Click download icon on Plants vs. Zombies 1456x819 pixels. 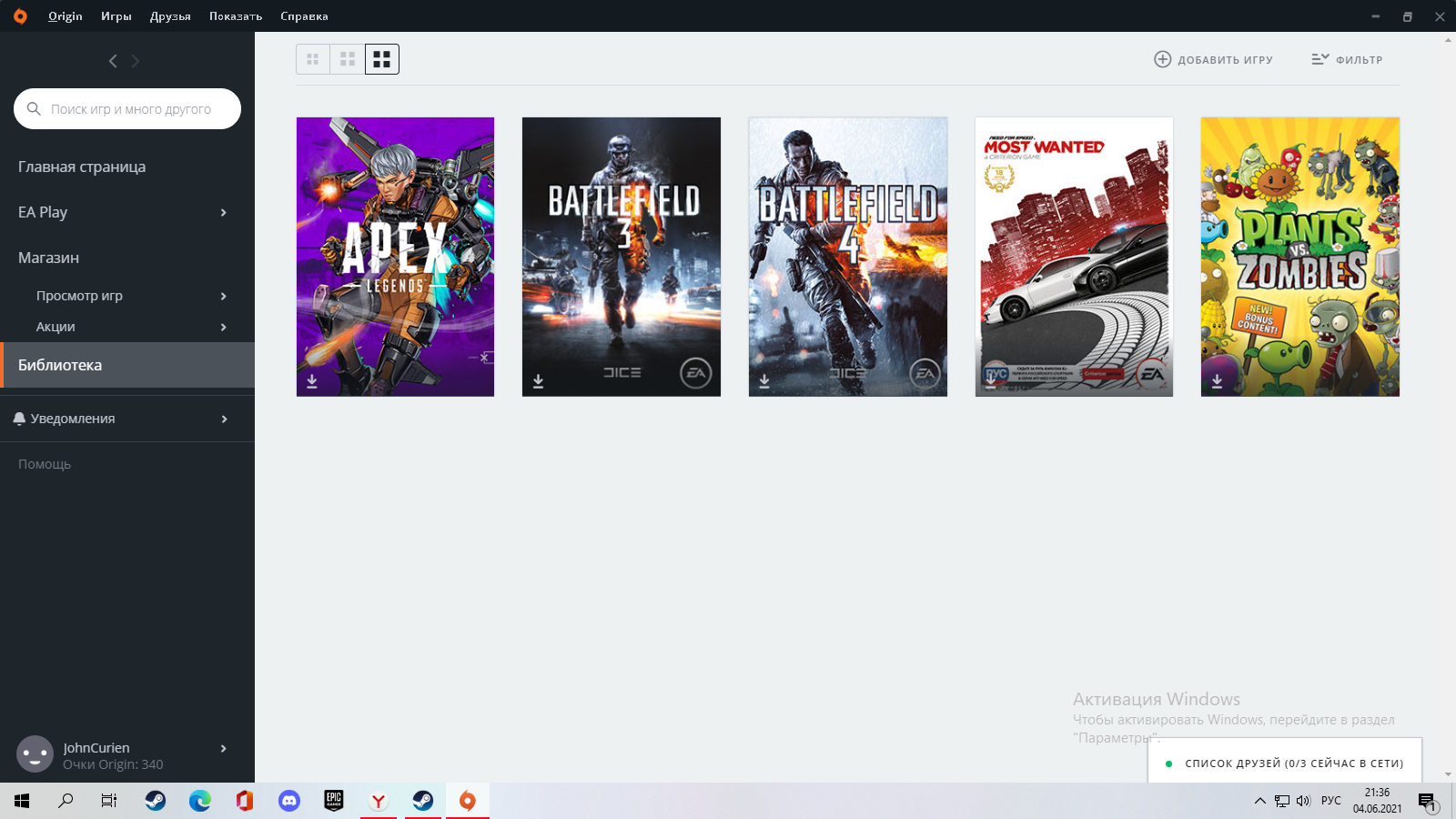click(1217, 381)
